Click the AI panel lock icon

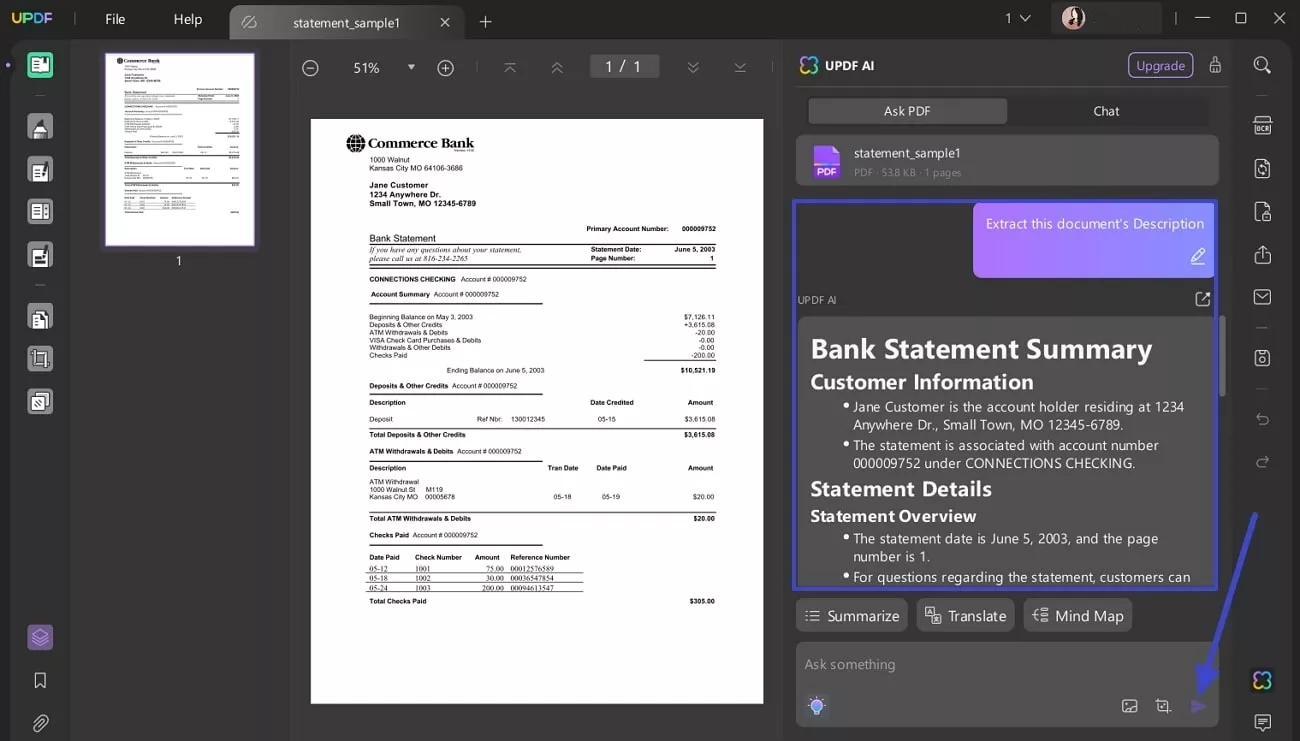[1215, 65]
